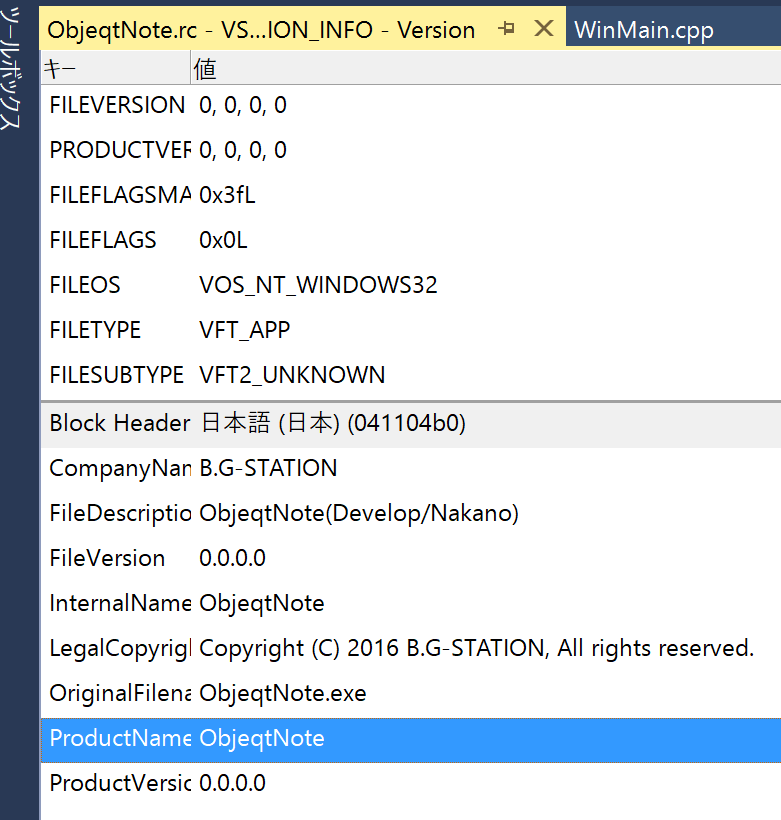Edit the FILEVERSION value 0, 0, 0, 0

coord(243,105)
